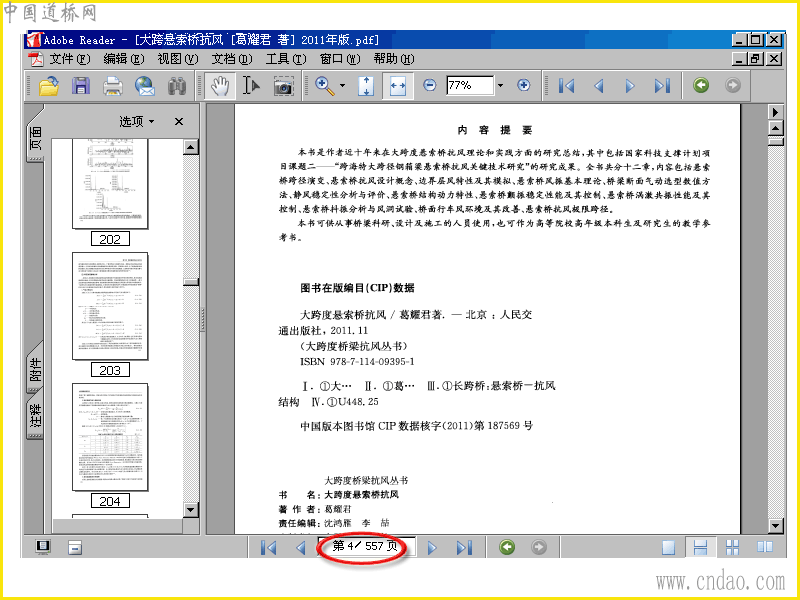Viewport: 800px width, 600px height.
Task: Open a file with the folder icon
Action: tap(49, 86)
